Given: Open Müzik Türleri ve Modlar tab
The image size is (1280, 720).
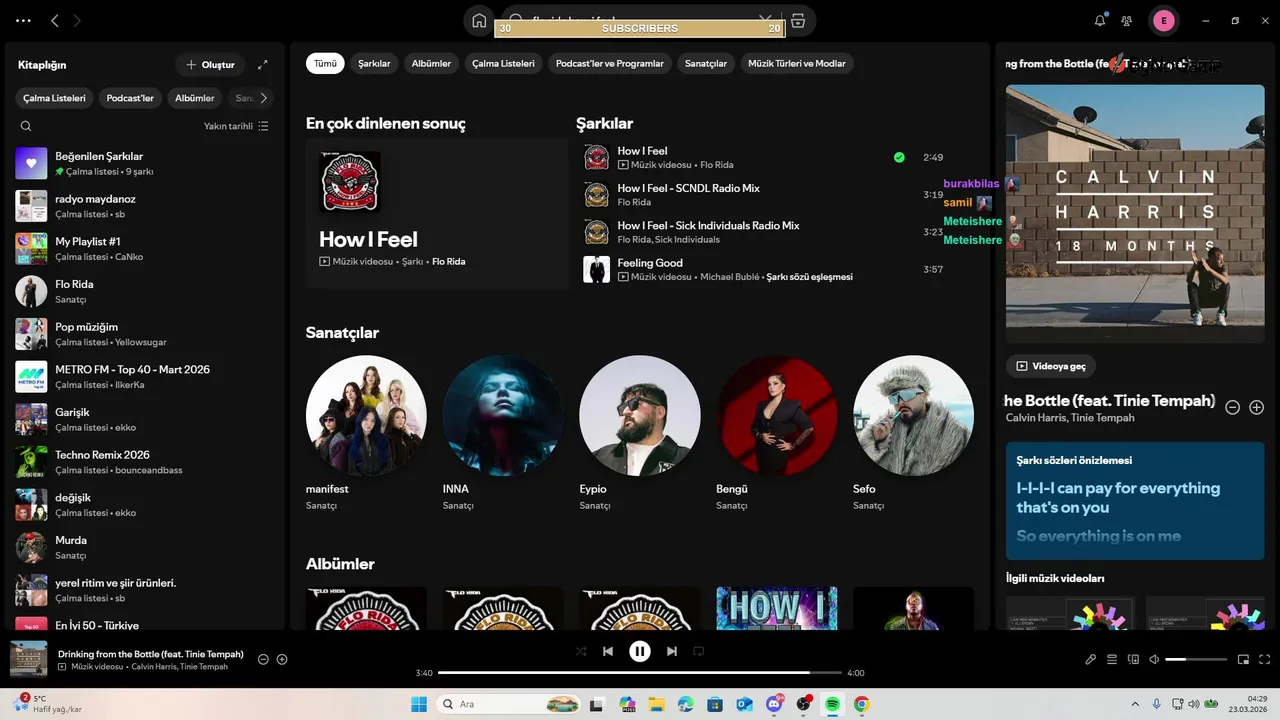Looking at the screenshot, I should [x=797, y=63].
